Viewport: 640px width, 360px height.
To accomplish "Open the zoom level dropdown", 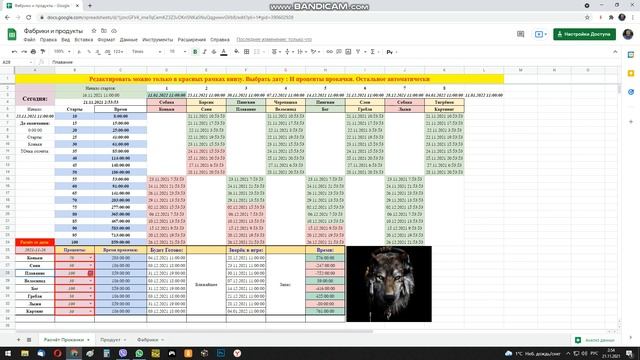I will (x=62, y=52).
